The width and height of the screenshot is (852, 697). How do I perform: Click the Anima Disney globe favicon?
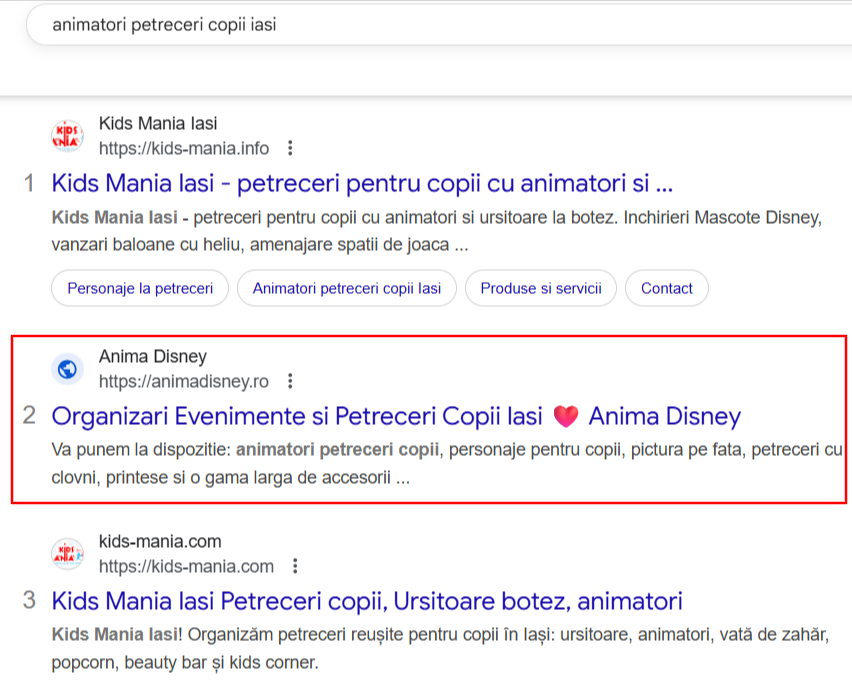click(67, 369)
